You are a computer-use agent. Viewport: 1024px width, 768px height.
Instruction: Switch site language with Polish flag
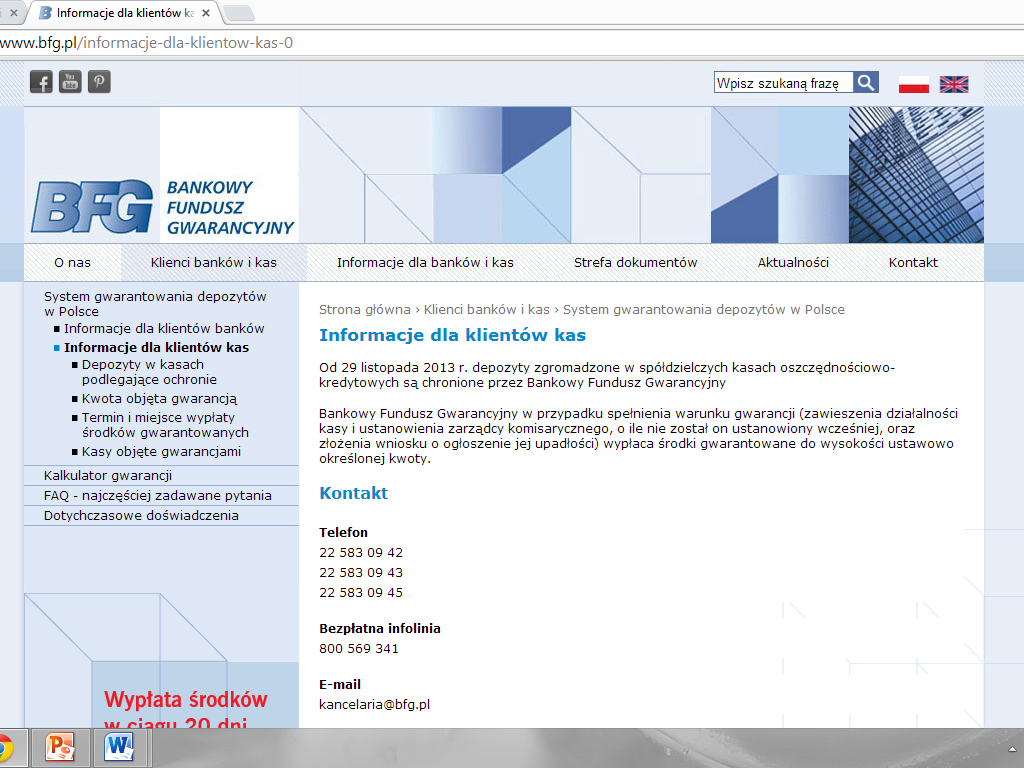click(x=914, y=84)
